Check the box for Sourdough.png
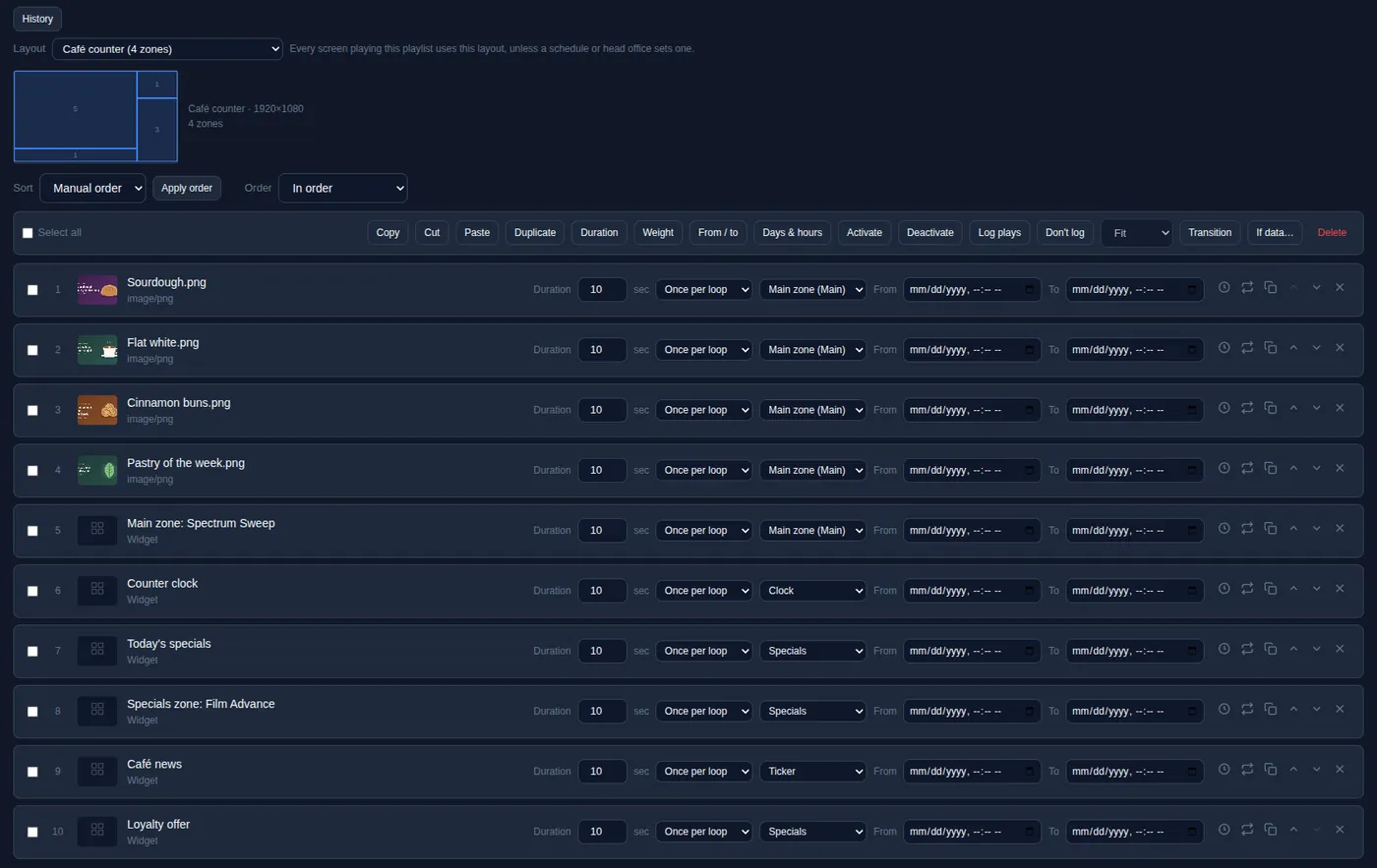The height and width of the screenshot is (868, 1377). tap(32, 290)
